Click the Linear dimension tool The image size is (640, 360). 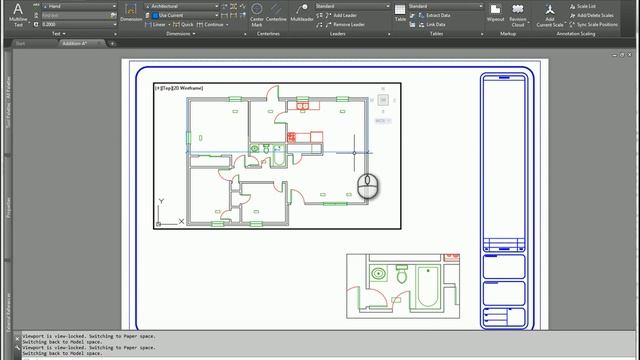click(156, 24)
